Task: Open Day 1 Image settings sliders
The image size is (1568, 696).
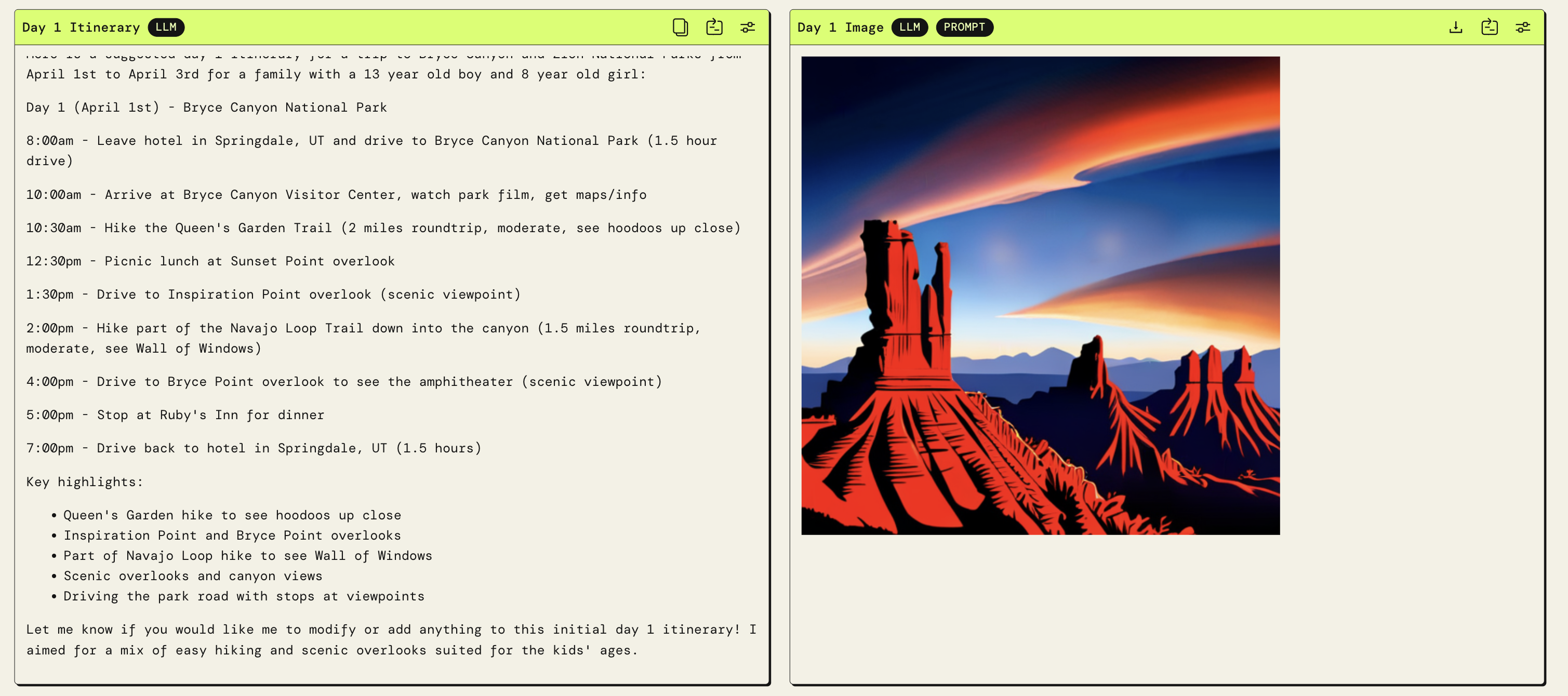Action: click(x=1522, y=28)
